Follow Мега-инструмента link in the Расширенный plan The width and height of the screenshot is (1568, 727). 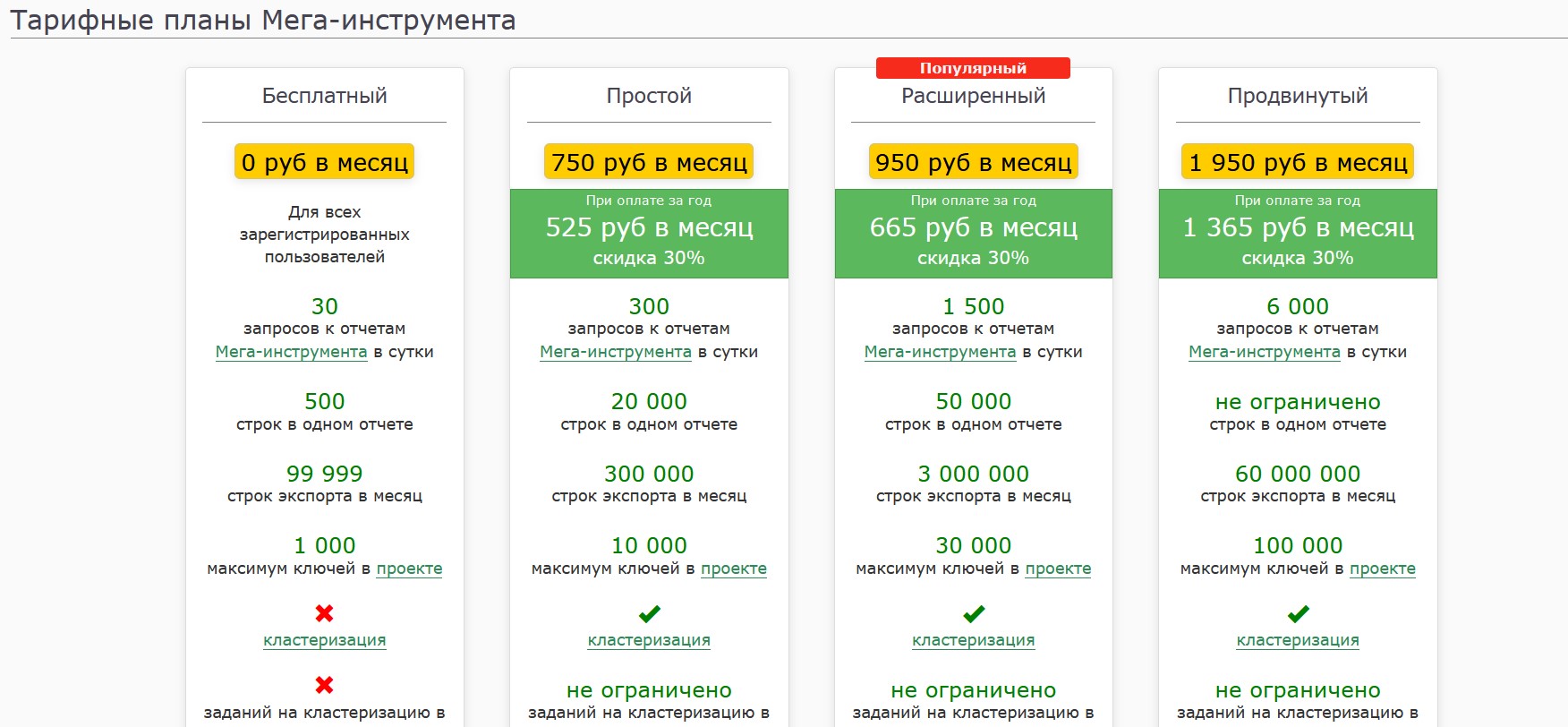tap(940, 352)
